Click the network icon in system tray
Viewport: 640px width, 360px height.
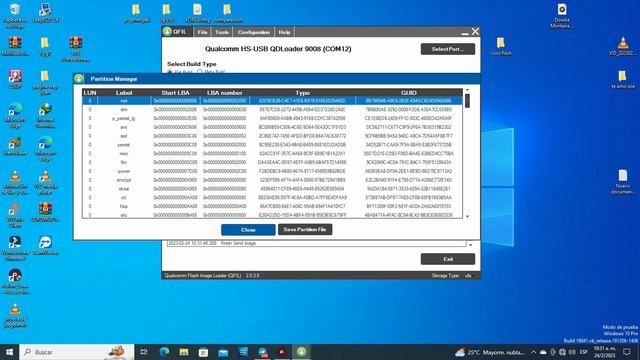click(x=562, y=352)
